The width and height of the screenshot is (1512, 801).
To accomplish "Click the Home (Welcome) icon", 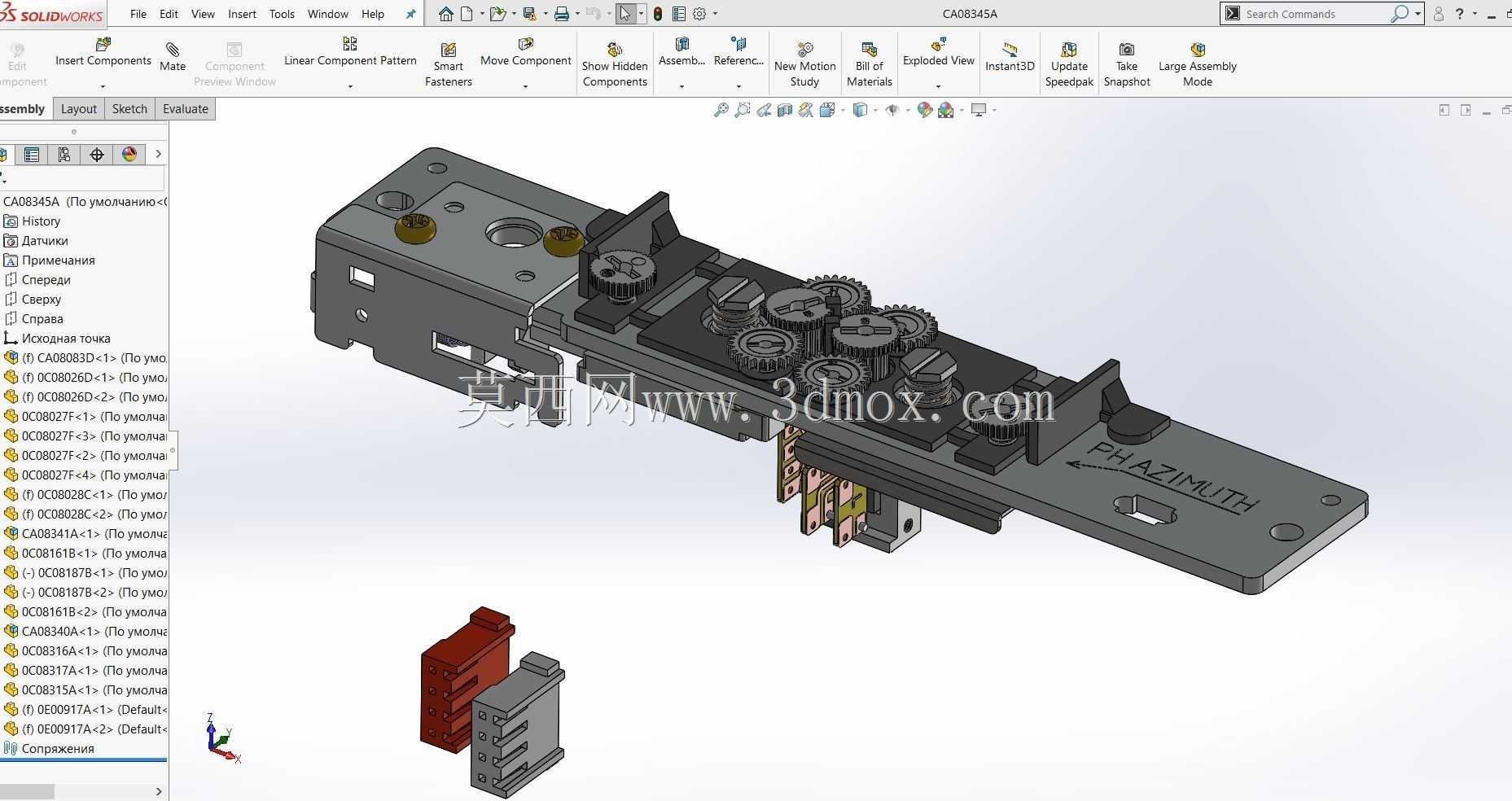I will pos(445,14).
